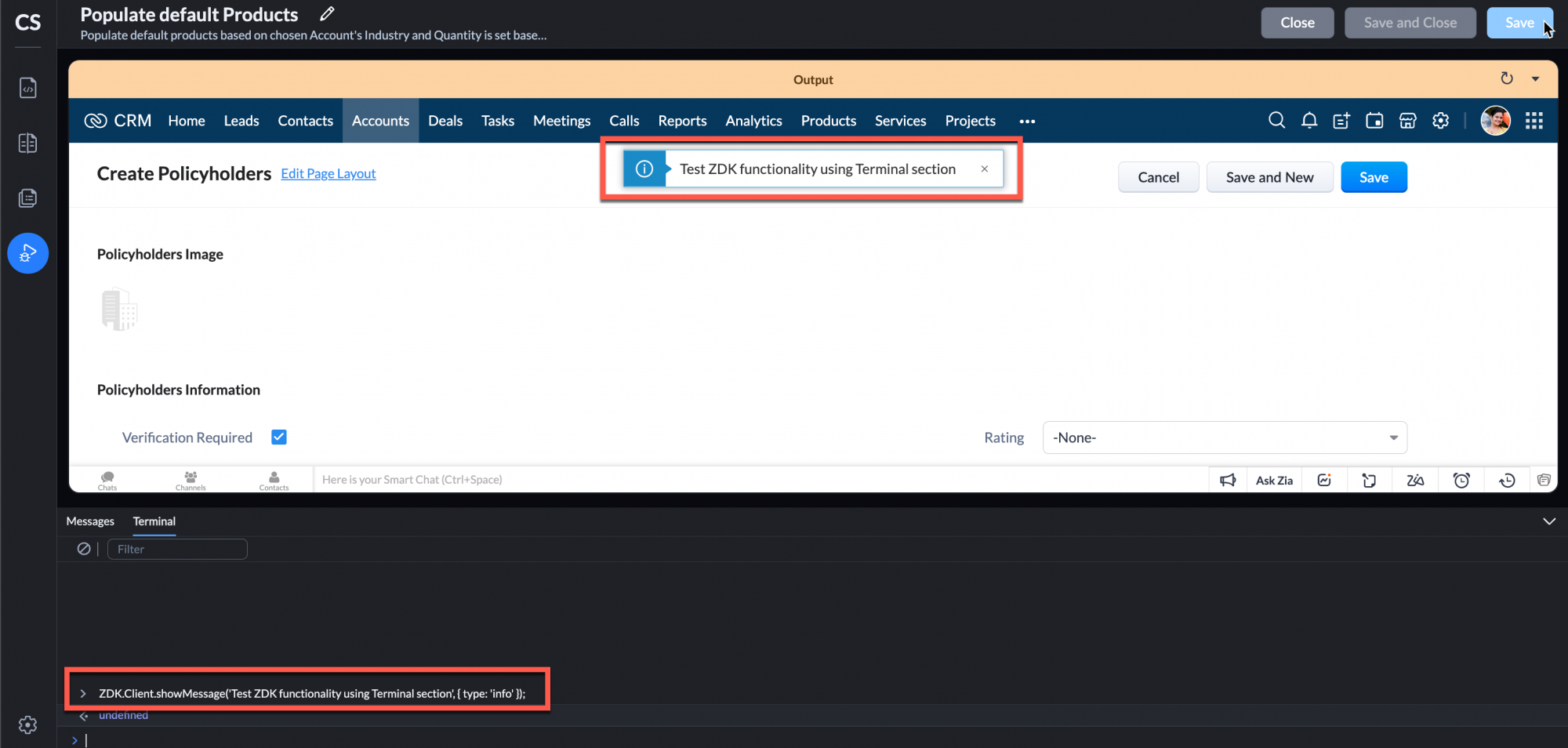Screen dimensions: 1568x748
Task: Open the Rating dropdown
Action: (1224, 438)
